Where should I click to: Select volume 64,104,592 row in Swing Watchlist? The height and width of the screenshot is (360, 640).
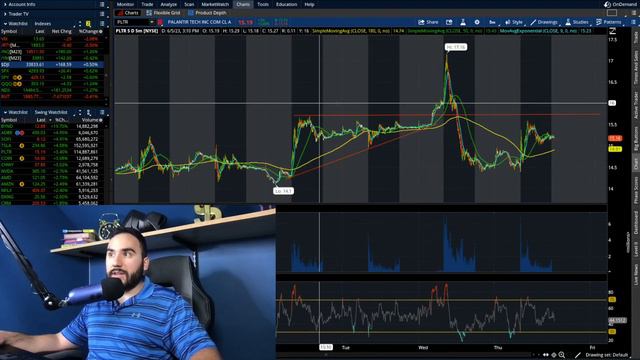click(52, 178)
